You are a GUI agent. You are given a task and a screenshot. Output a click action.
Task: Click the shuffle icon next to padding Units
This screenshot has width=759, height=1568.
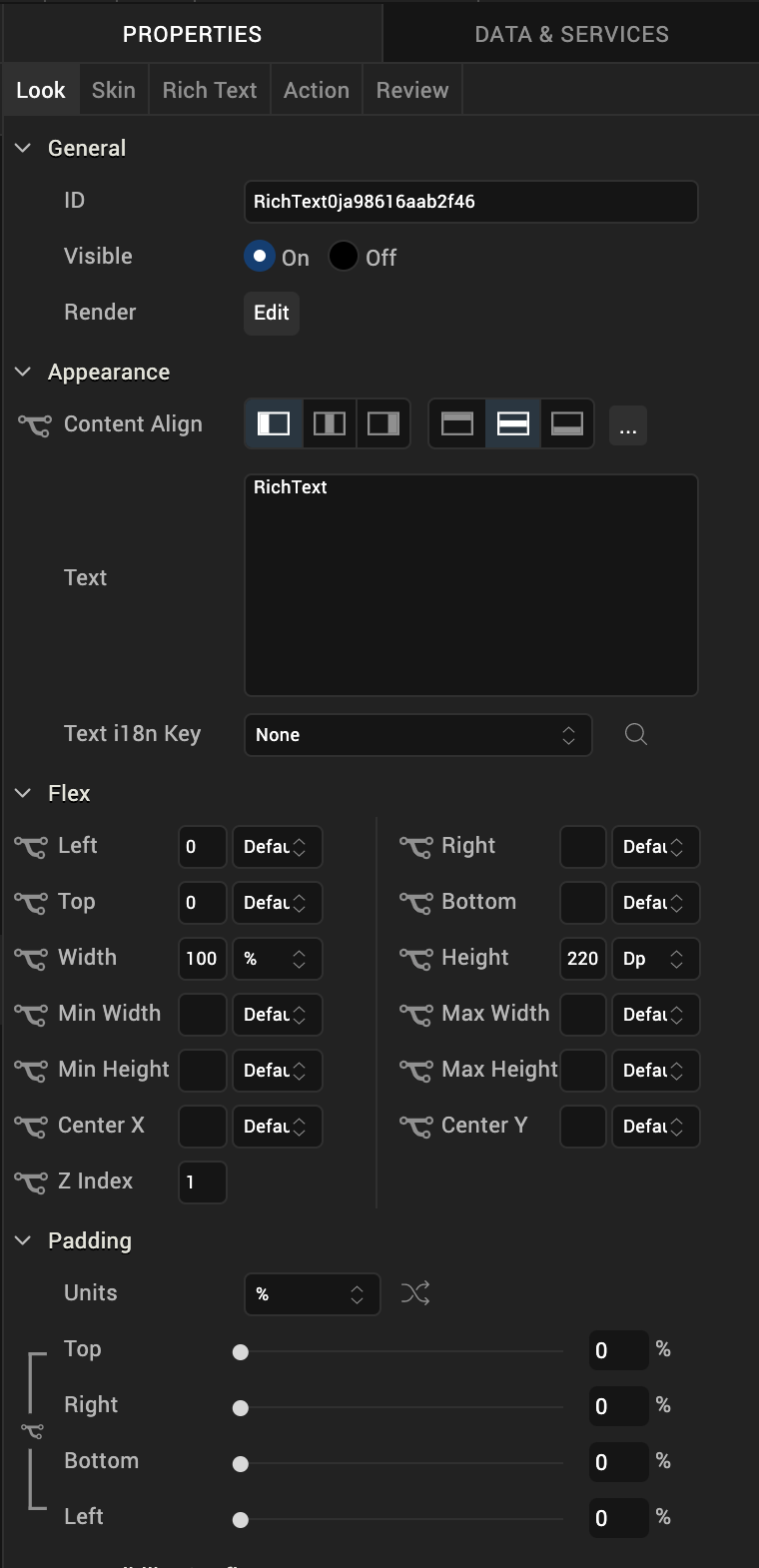point(415,1294)
